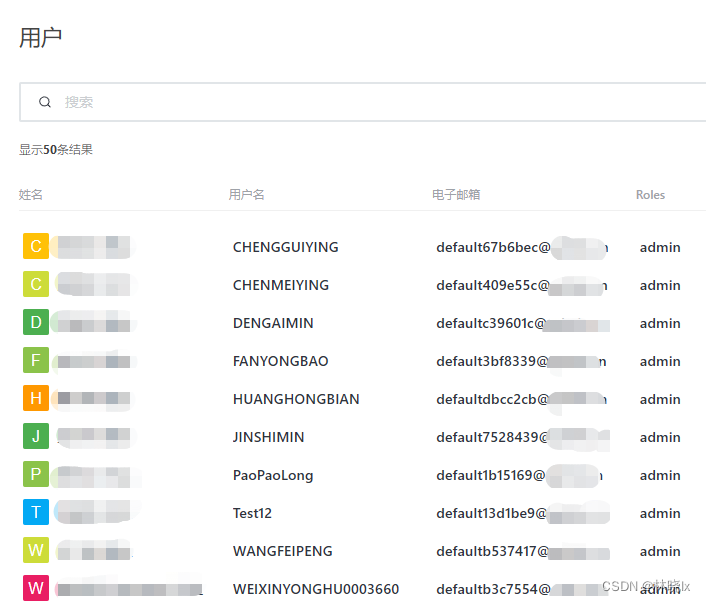Click the magnifier icon in search bar
The image size is (706, 602).
[45, 102]
